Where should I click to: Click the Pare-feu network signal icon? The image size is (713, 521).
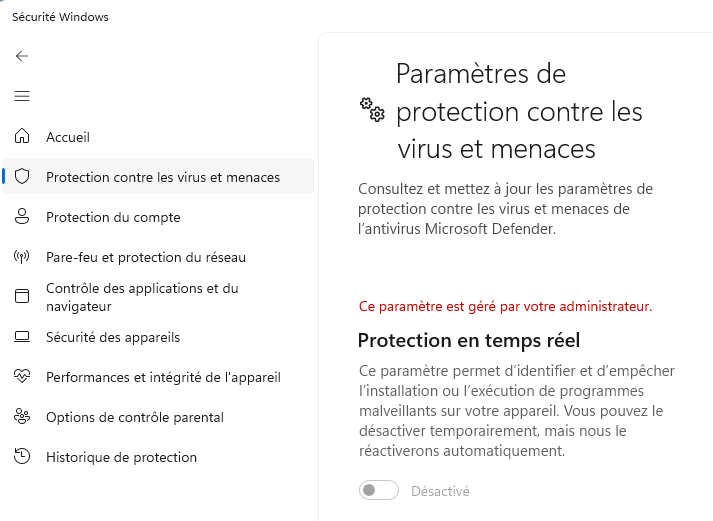point(22,257)
